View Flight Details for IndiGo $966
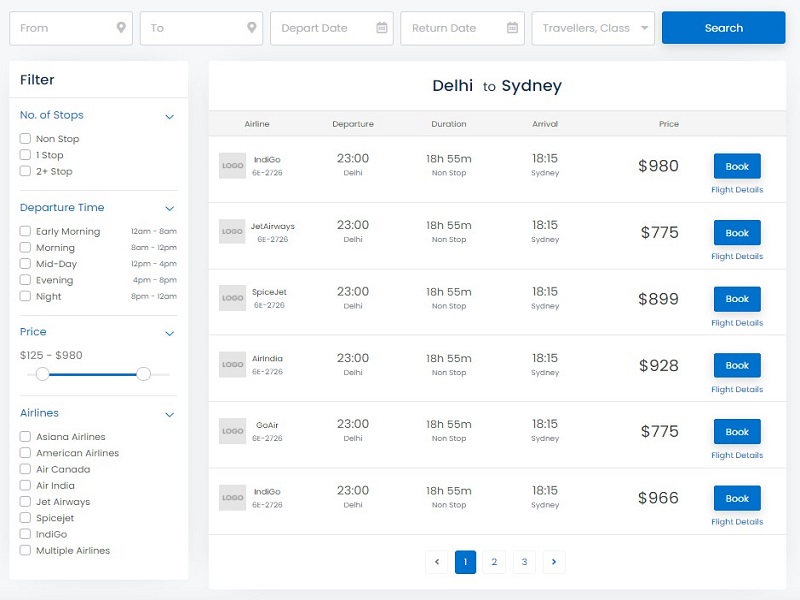The width and height of the screenshot is (800, 600). (x=737, y=522)
